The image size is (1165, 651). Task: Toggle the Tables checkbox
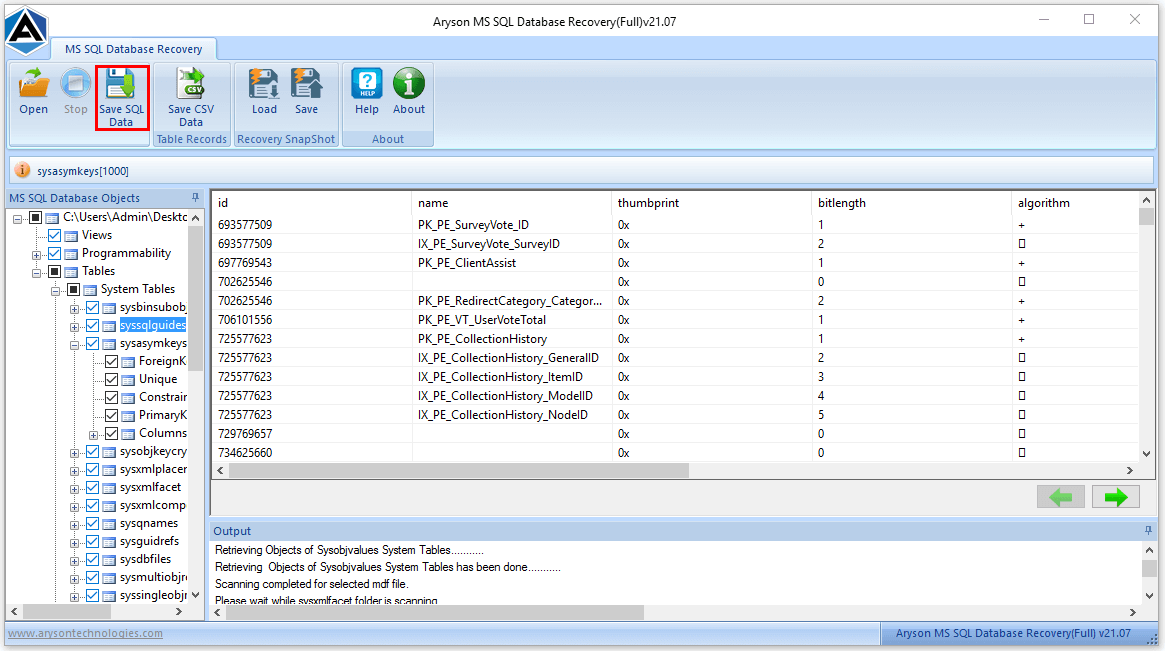(54, 271)
